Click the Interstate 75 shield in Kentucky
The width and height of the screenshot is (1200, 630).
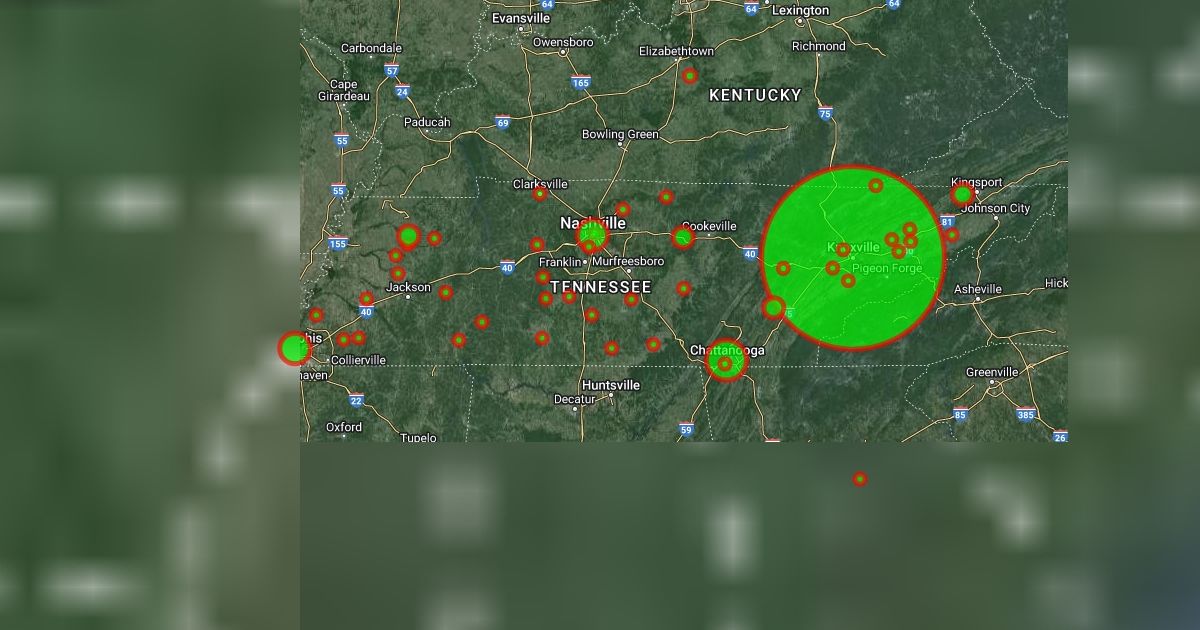click(x=824, y=114)
